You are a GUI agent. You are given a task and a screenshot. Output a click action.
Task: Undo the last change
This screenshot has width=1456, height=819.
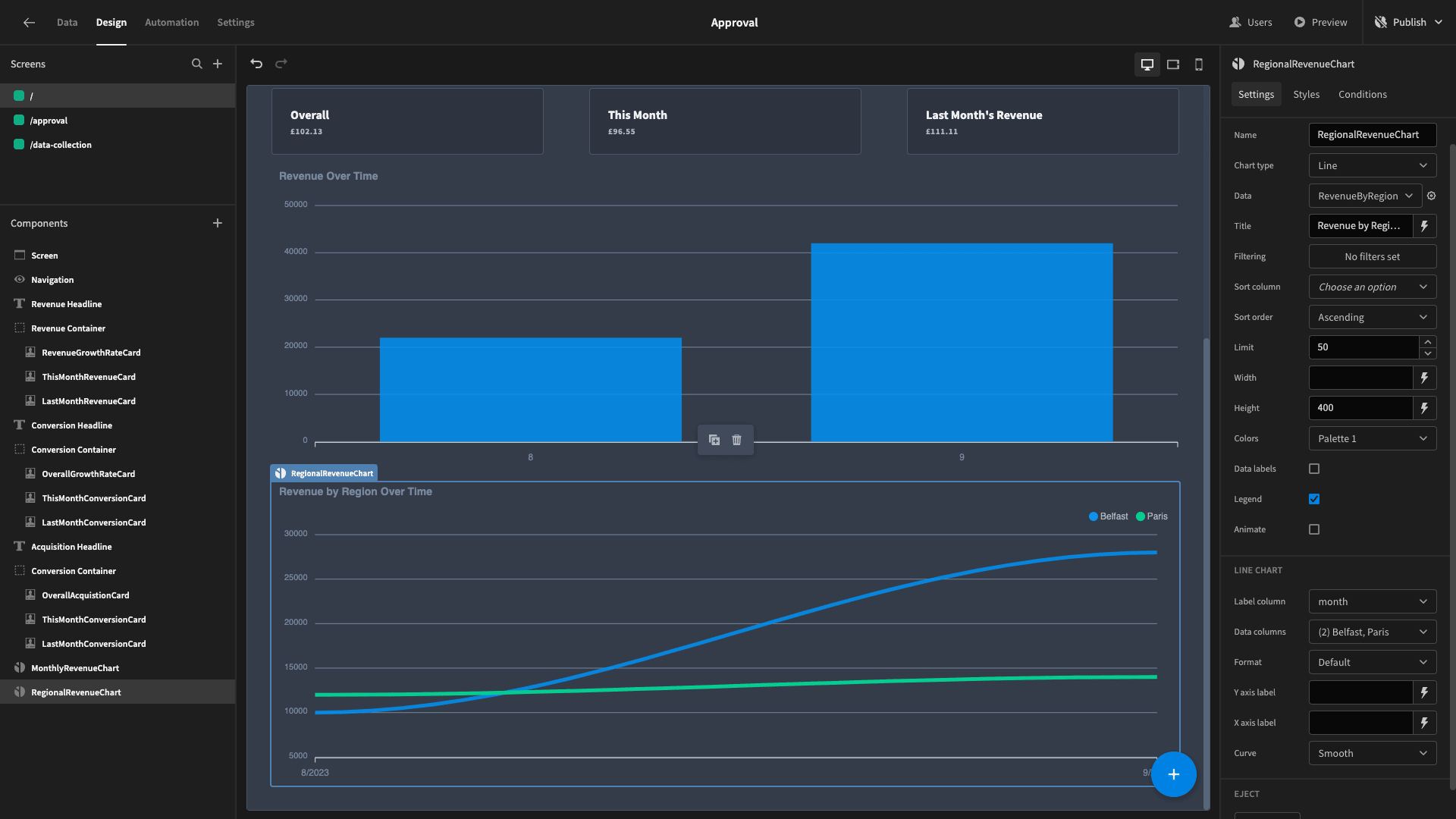point(256,64)
